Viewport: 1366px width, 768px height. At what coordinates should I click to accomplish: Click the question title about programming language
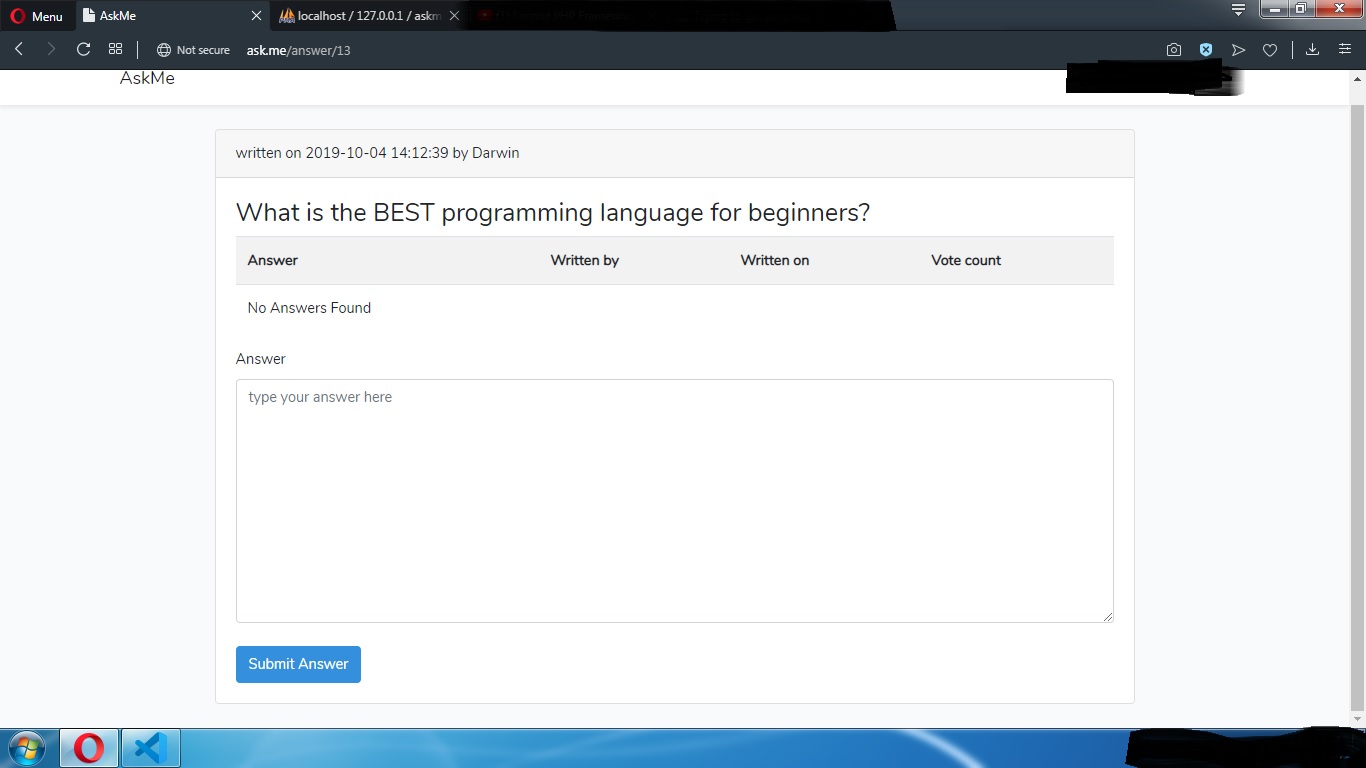(x=553, y=212)
